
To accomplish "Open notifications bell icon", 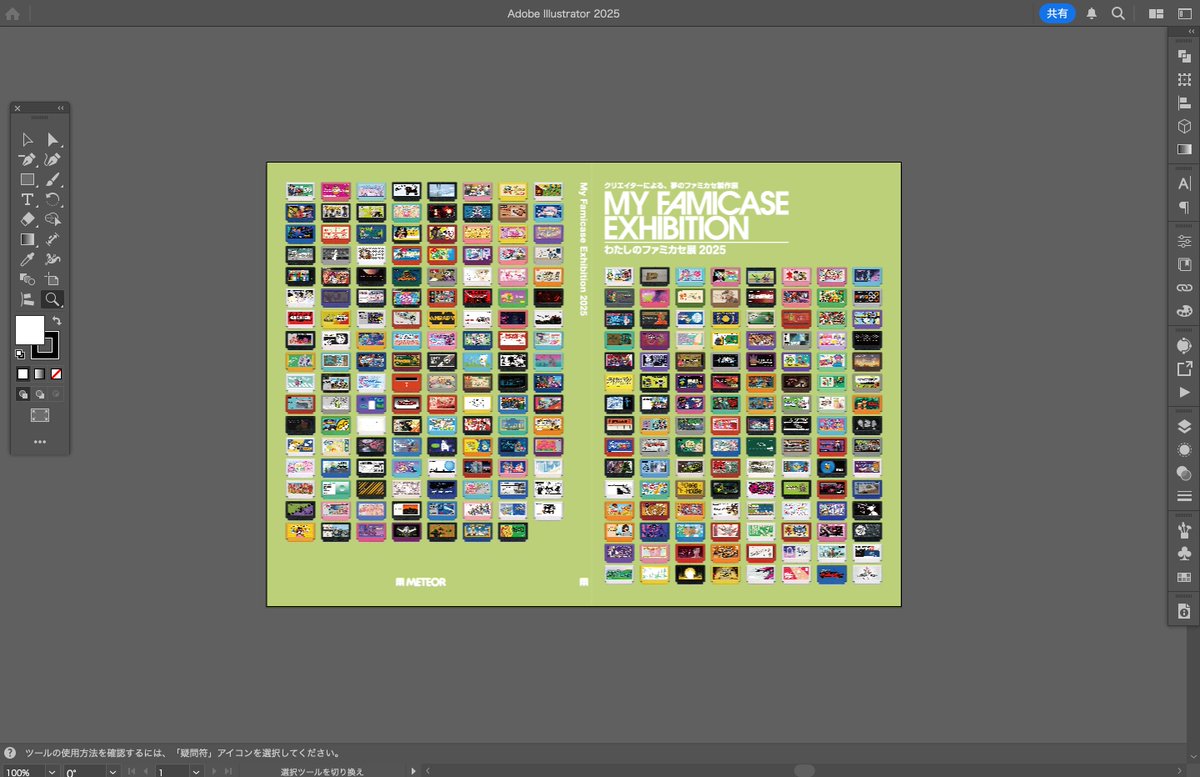I will pyautogui.click(x=1092, y=13).
